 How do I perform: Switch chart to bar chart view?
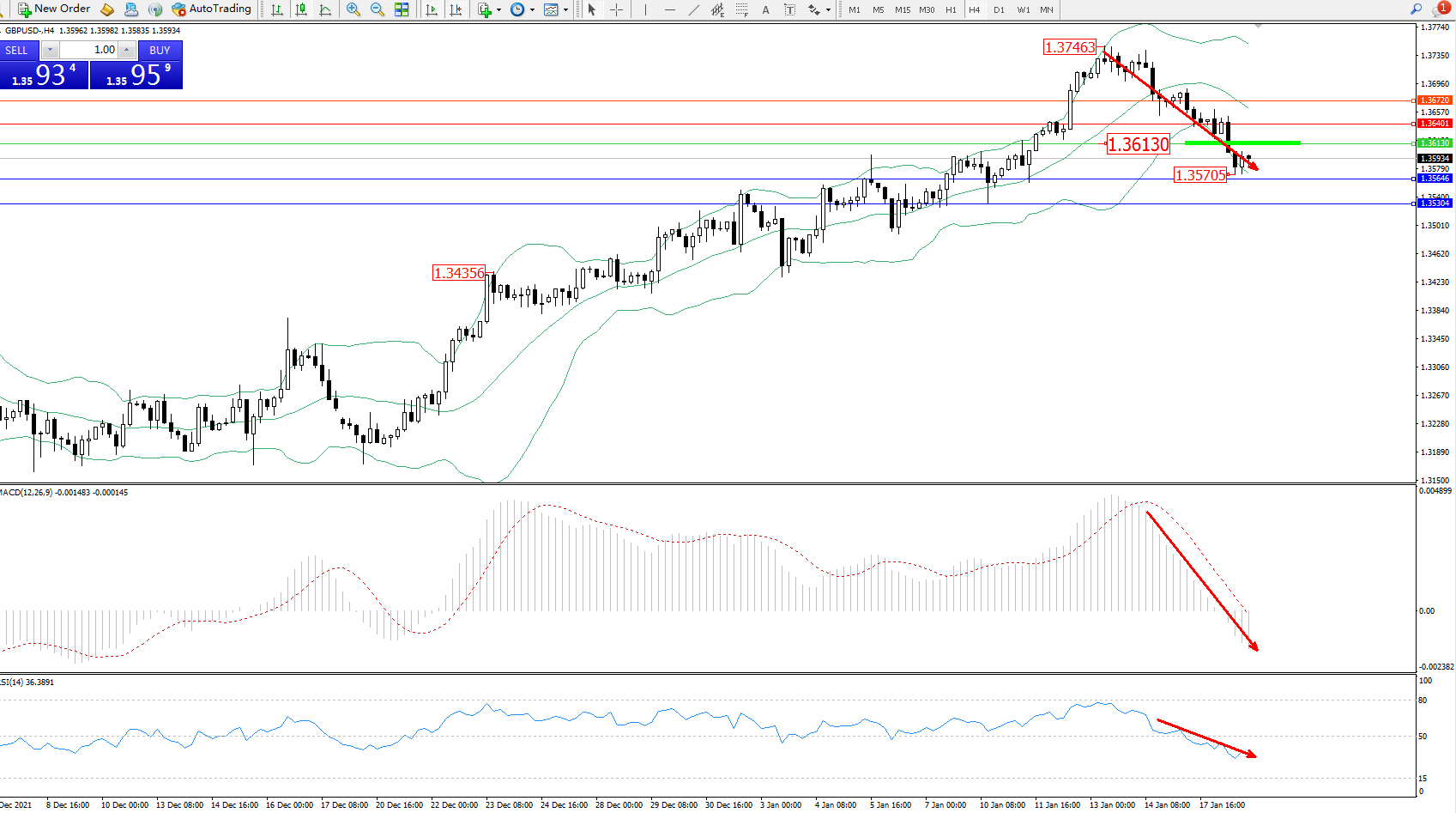(277, 9)
